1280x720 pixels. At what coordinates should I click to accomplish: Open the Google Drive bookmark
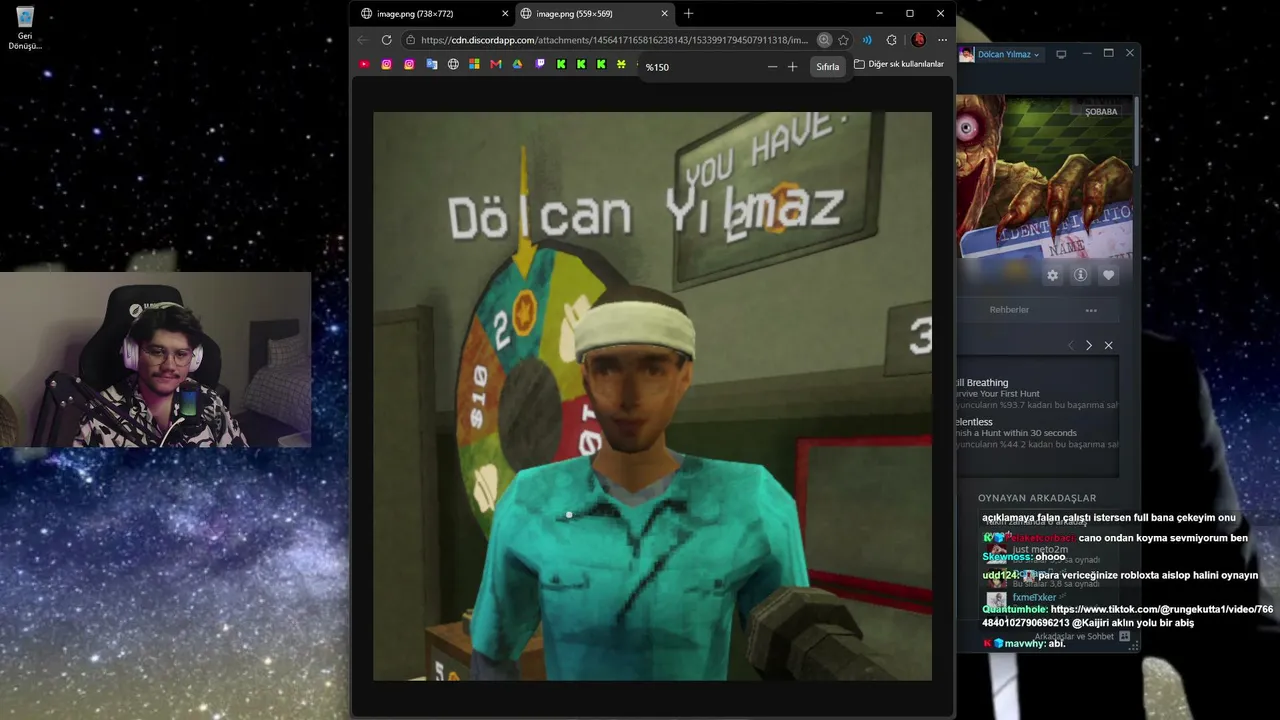pos(518,64)
